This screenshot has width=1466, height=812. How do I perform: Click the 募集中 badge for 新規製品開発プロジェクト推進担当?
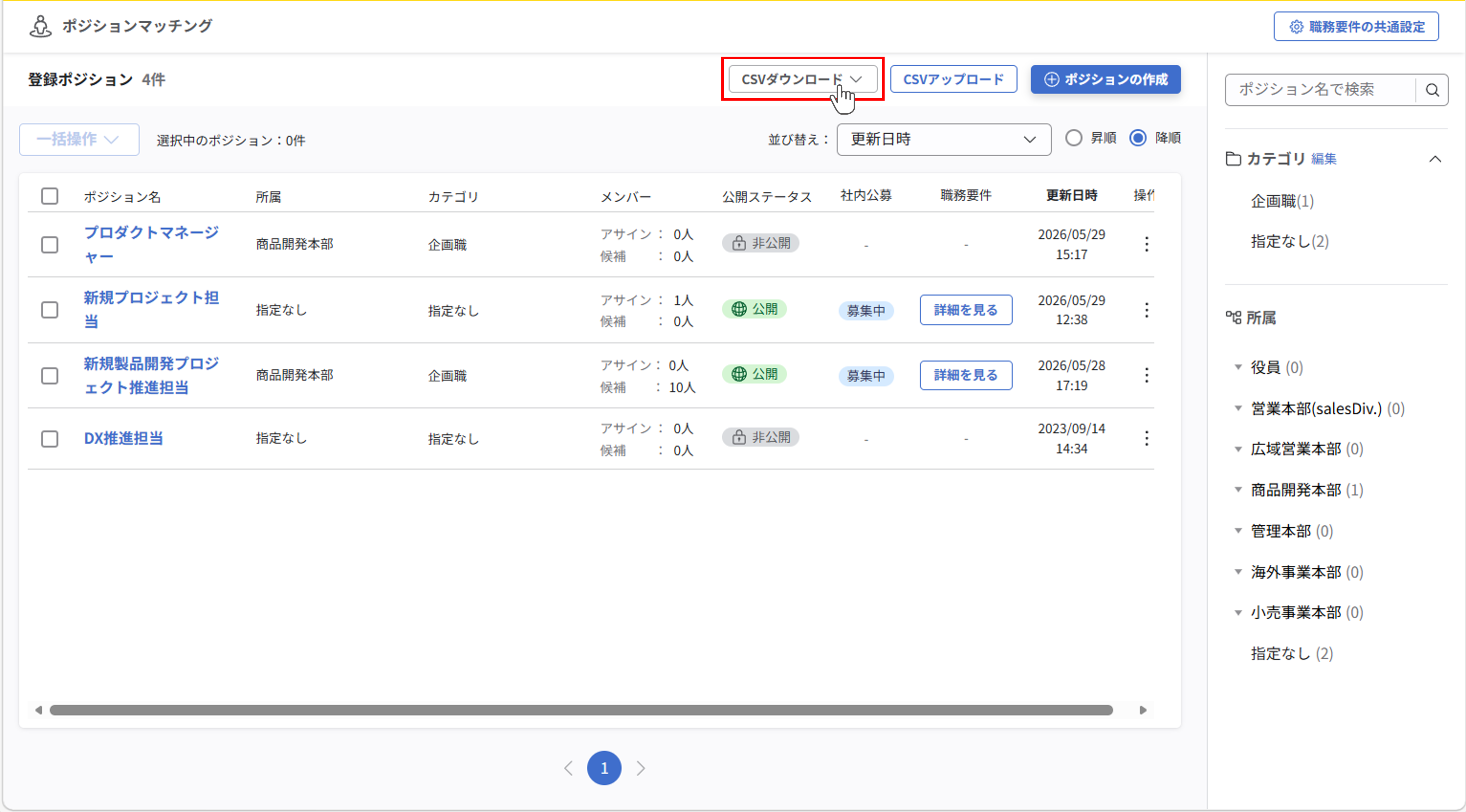[x=866, y=376]
